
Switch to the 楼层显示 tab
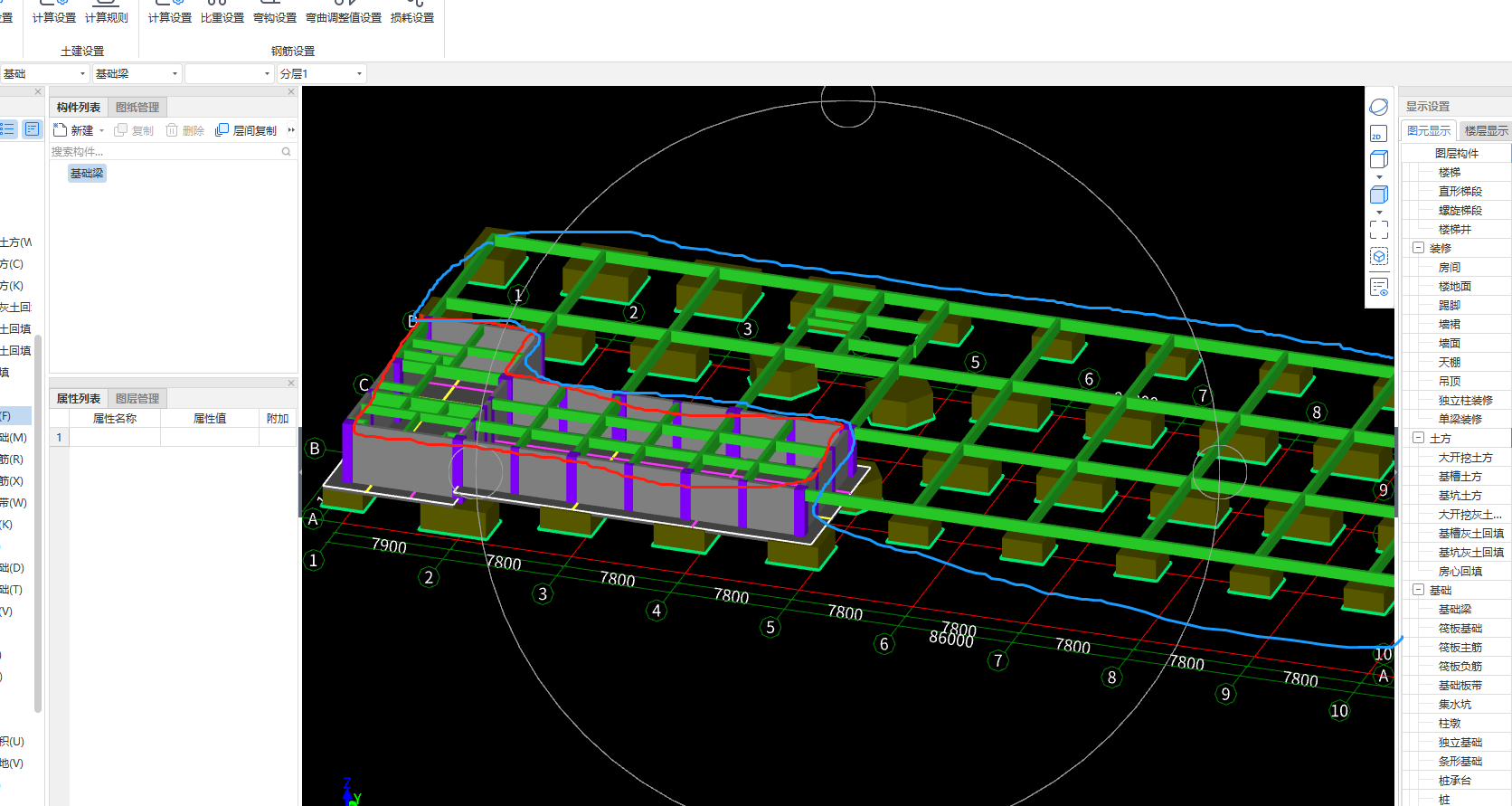point(1486,130)
